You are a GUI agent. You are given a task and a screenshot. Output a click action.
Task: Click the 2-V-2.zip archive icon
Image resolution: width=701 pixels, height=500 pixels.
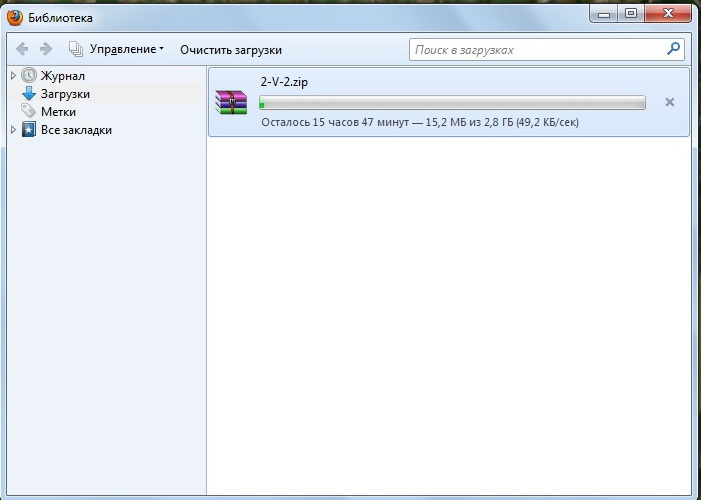[x=231, y=102]
